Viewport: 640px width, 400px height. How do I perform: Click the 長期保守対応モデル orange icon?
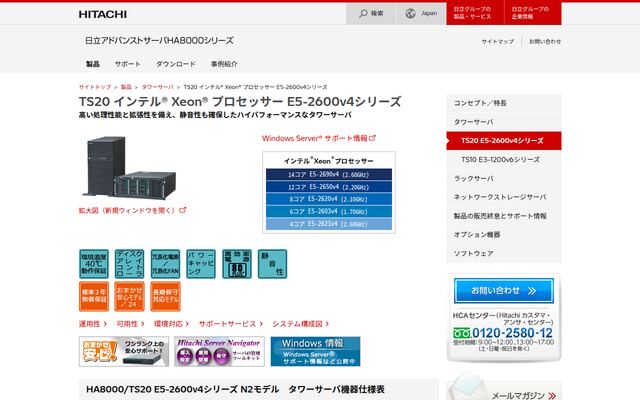pos(165,296)
